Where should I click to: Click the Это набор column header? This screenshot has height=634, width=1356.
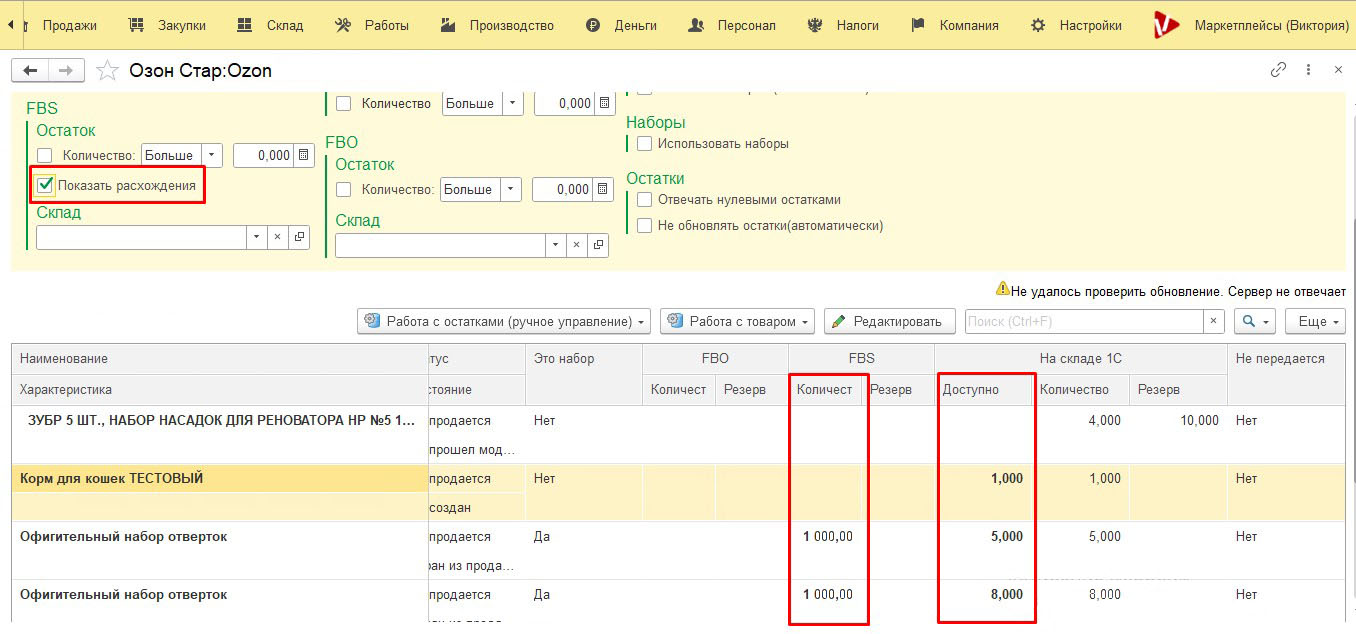tap(584, 359)
